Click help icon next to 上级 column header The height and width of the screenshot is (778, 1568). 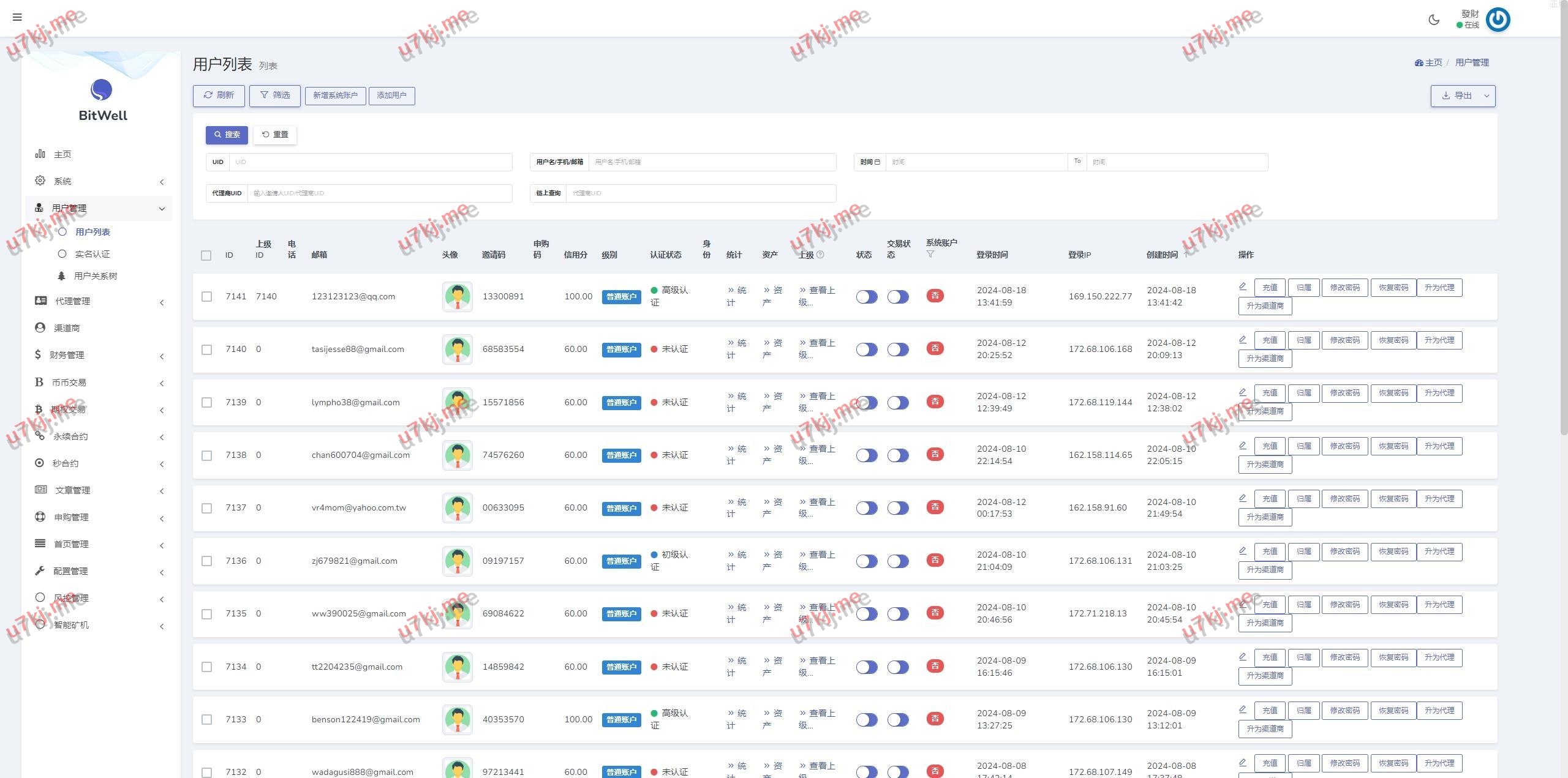(820, 255)
